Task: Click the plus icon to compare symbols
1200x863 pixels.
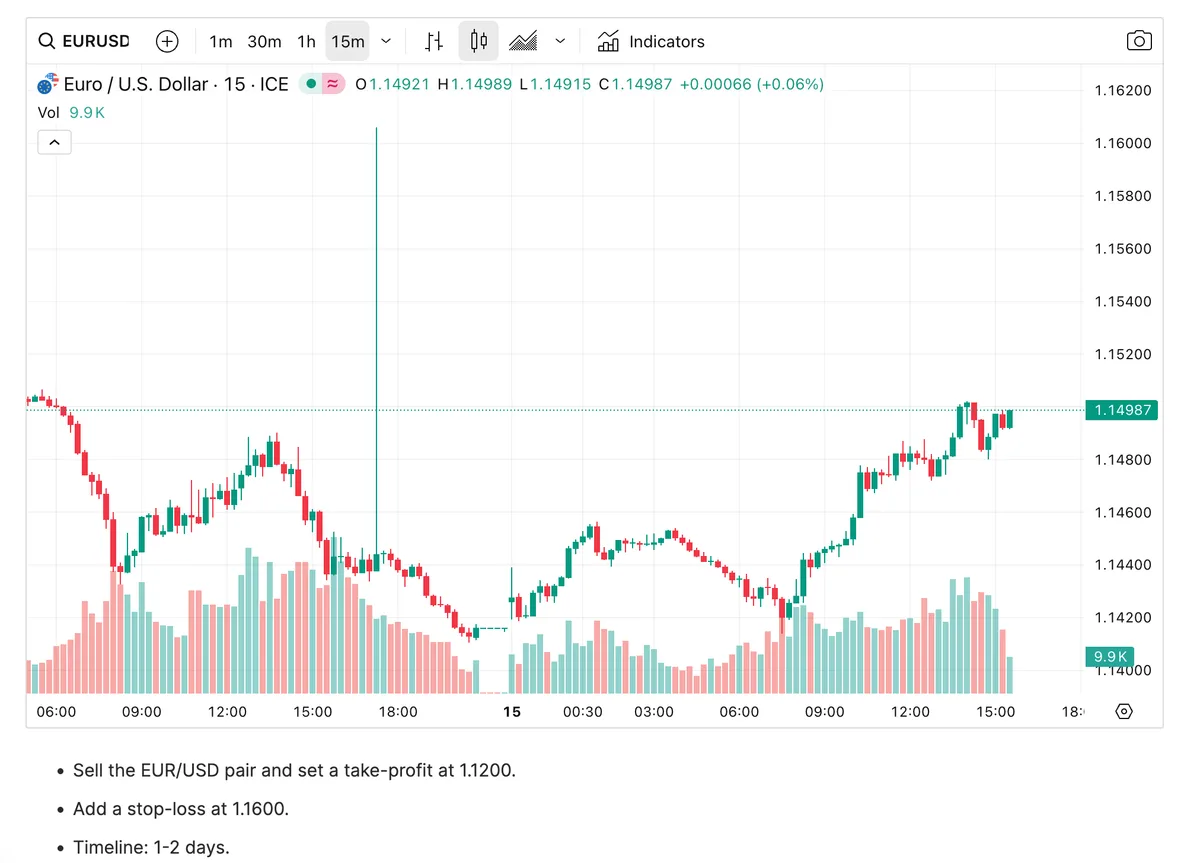Action: pyautogui.click(x=166, y=41)
